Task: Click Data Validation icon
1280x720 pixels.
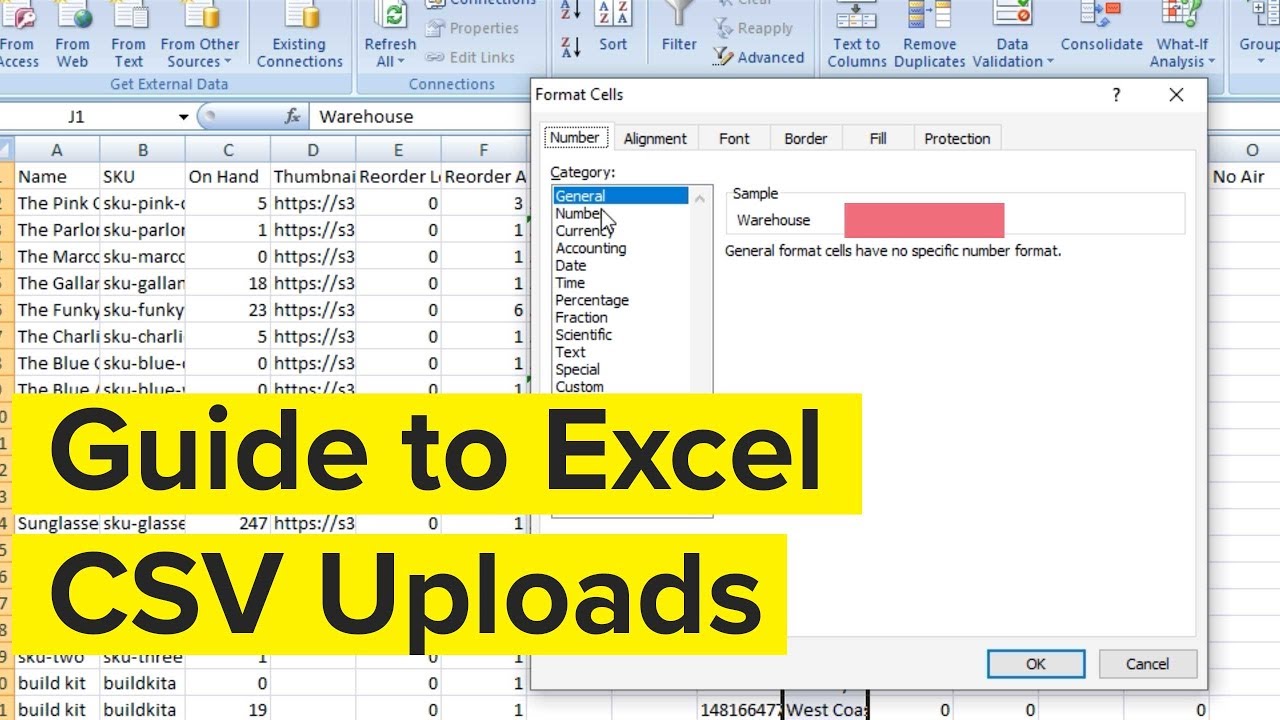Action: [1012, 14]
